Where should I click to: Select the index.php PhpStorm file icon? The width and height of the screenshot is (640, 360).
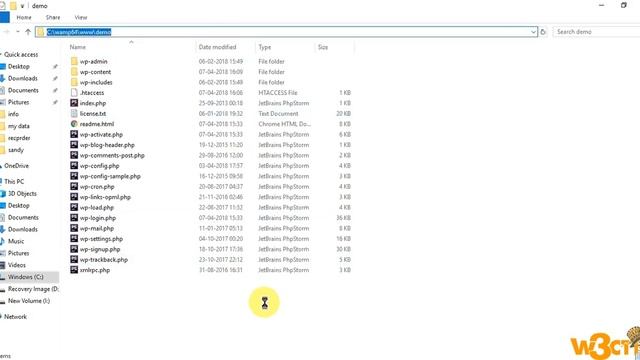click(x=74, y=103)
